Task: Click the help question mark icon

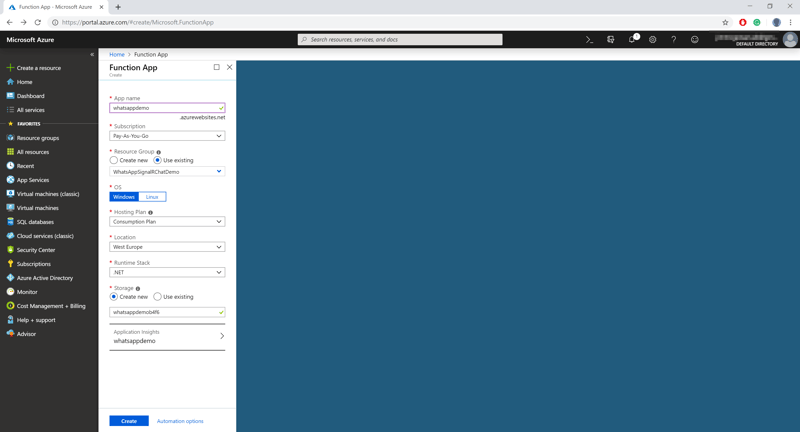Action: tap(674, 40)
